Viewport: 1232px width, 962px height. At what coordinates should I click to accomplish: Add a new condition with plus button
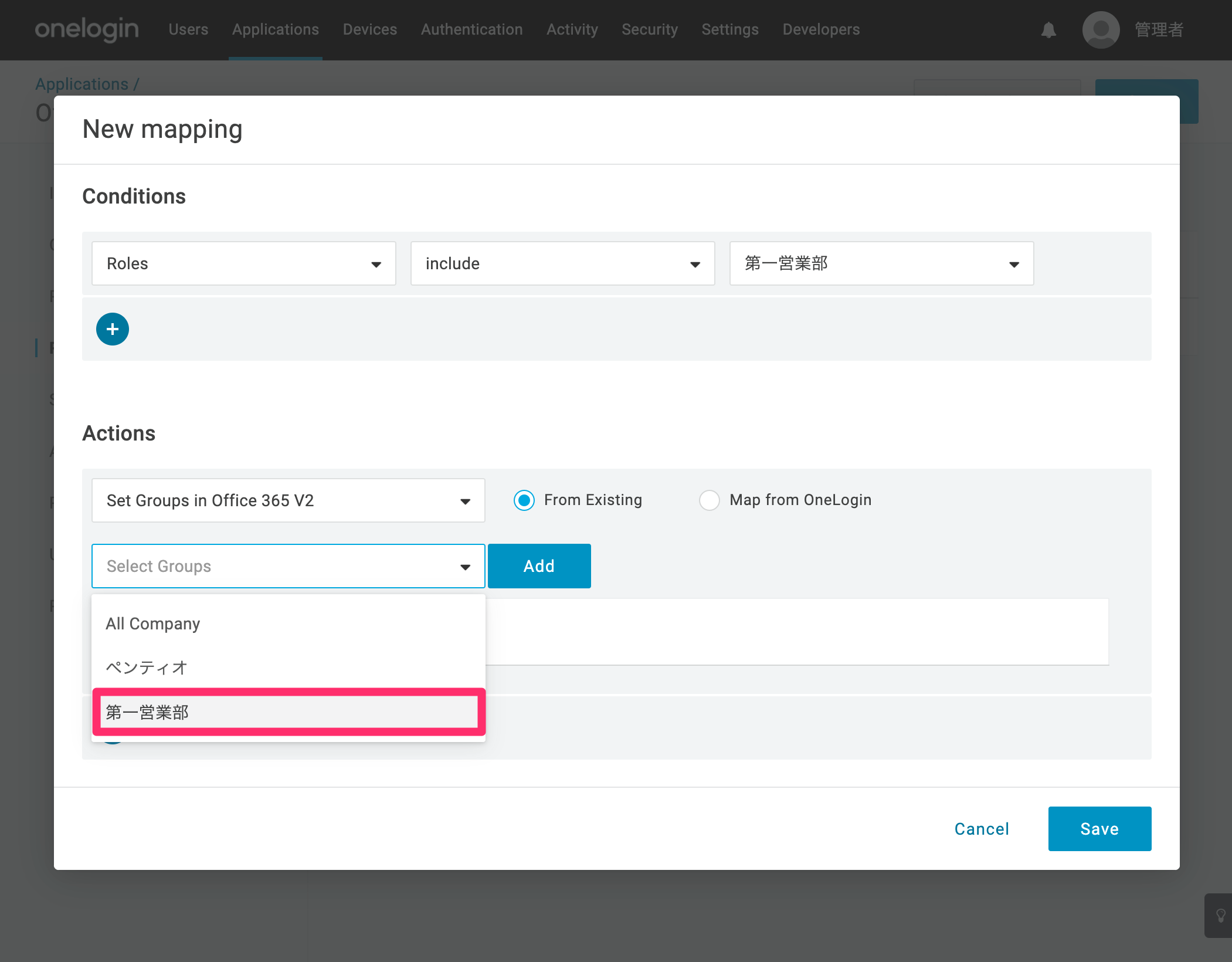tap(113, 329)
